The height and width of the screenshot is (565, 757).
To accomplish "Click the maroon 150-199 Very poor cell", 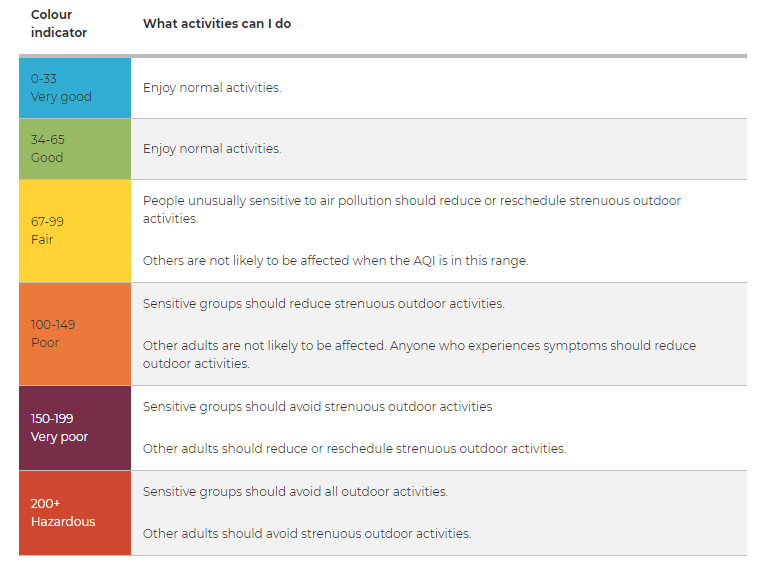I will pos(75,428).
